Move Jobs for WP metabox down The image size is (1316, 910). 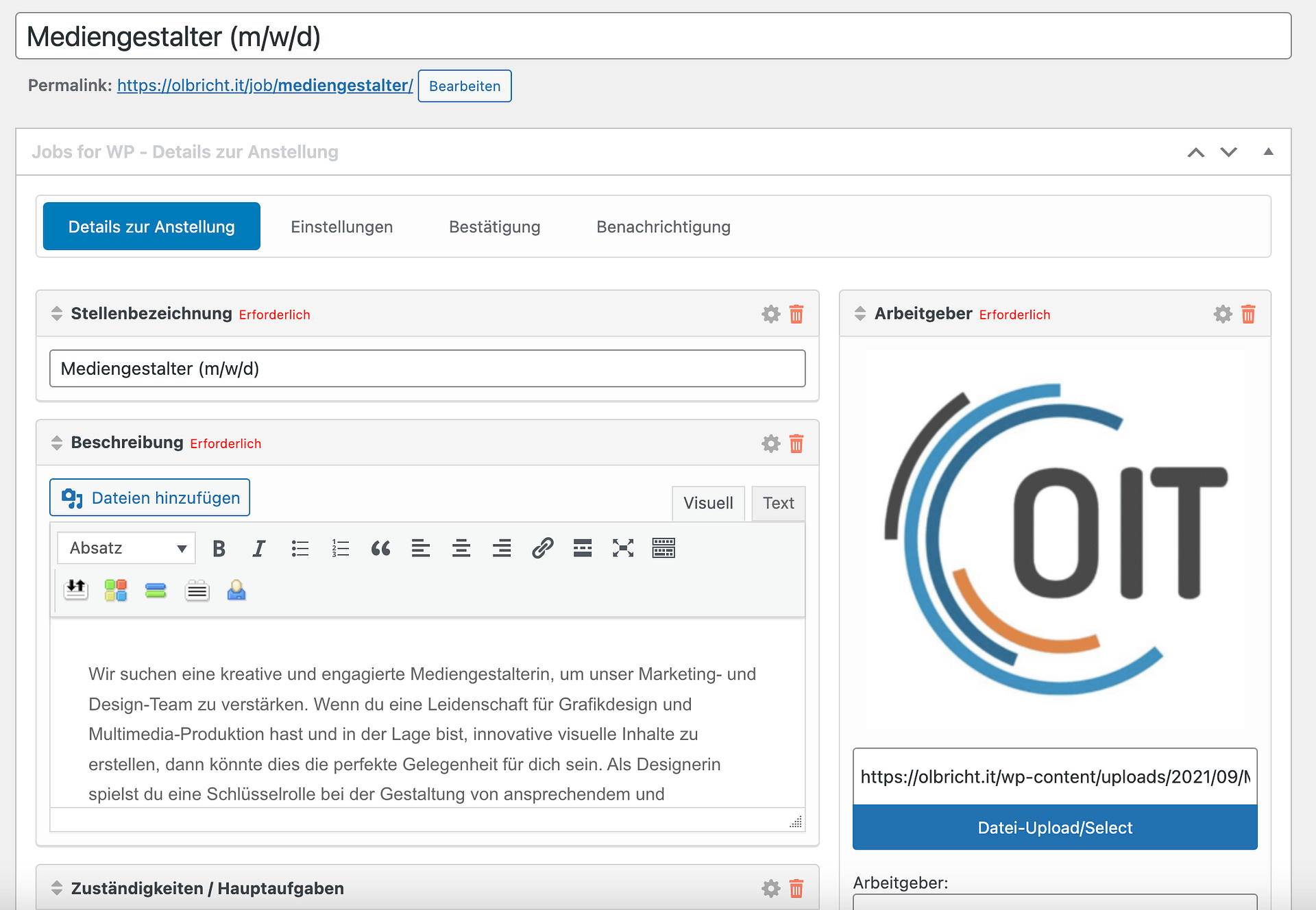pos(1229,152)
